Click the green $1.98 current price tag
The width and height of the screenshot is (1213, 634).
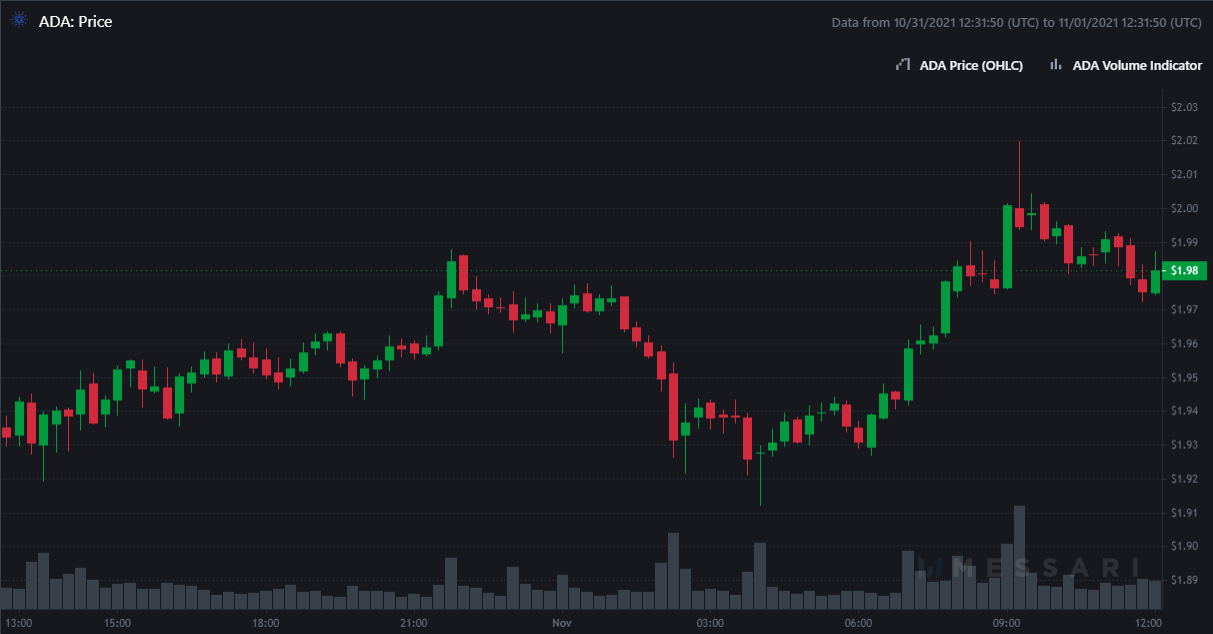(x=1184, y=270)
